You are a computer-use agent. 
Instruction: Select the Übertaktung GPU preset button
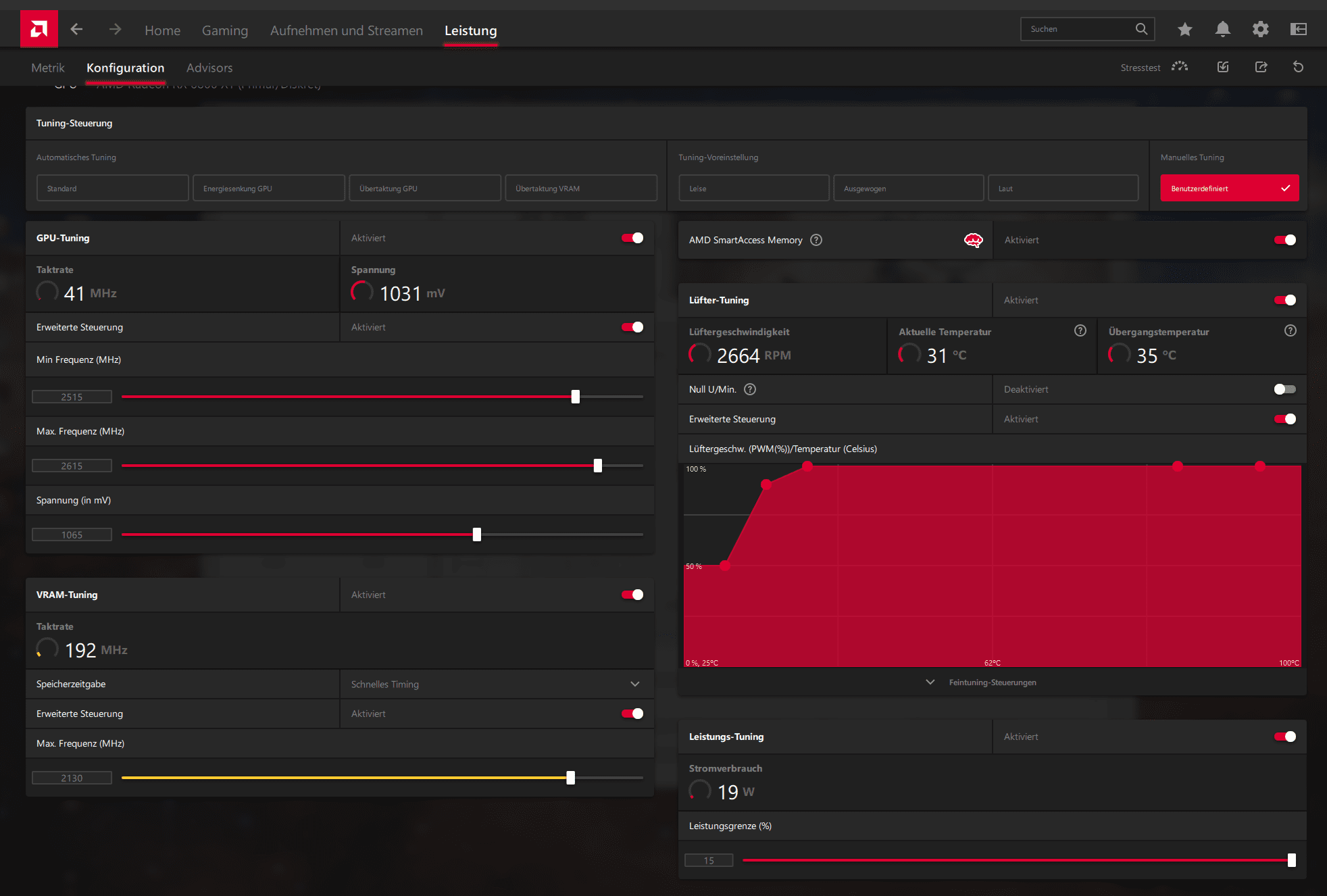point(424,189)
